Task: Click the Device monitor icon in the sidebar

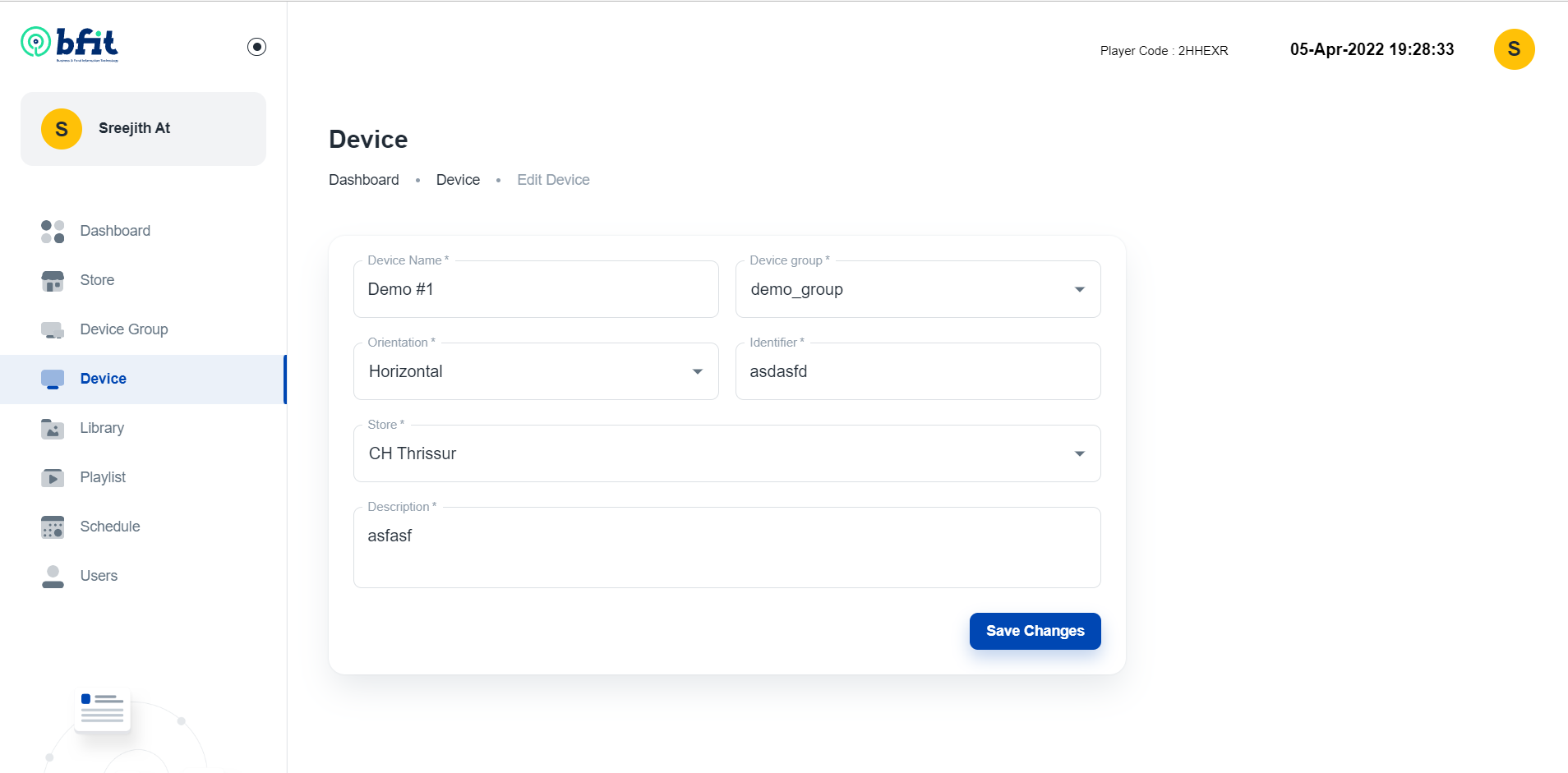Action: click(53, 379)
